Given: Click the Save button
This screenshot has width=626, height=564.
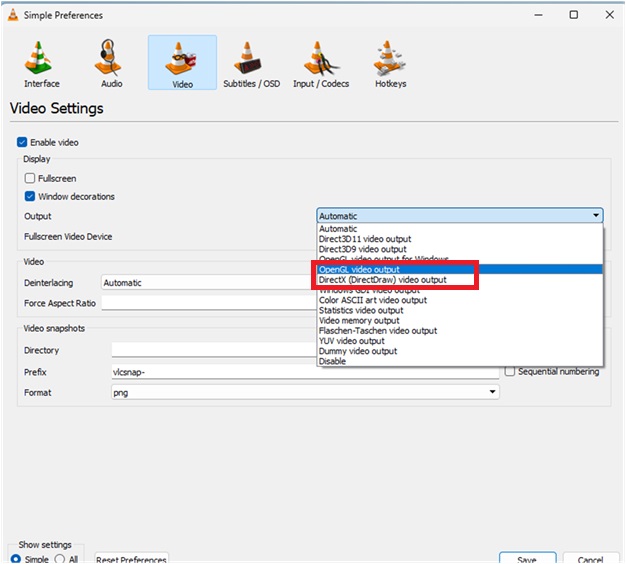Looking at the screenshot, I should 527,558.
